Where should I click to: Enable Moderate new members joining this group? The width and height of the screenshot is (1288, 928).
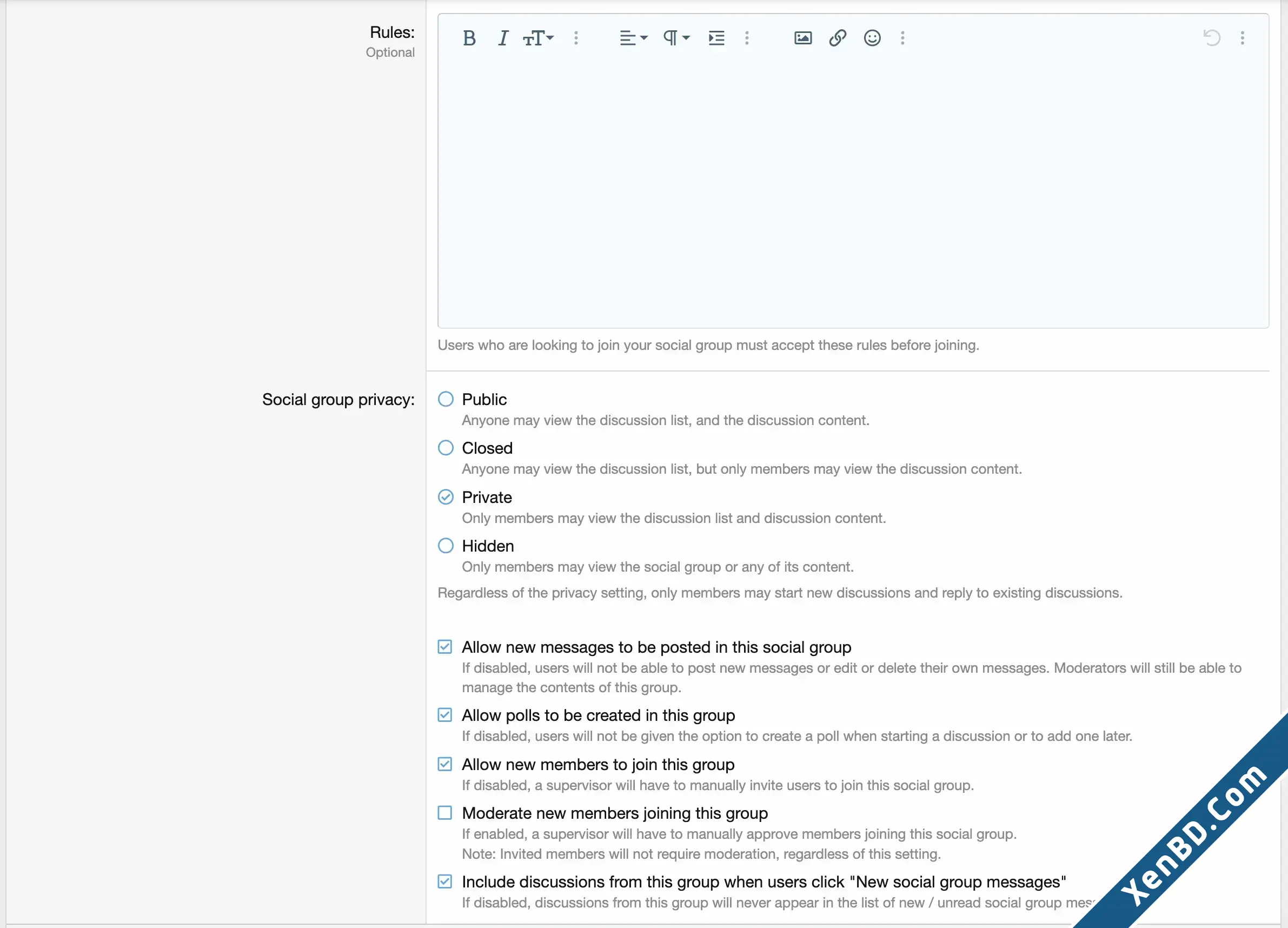click(x=445, y=813)
